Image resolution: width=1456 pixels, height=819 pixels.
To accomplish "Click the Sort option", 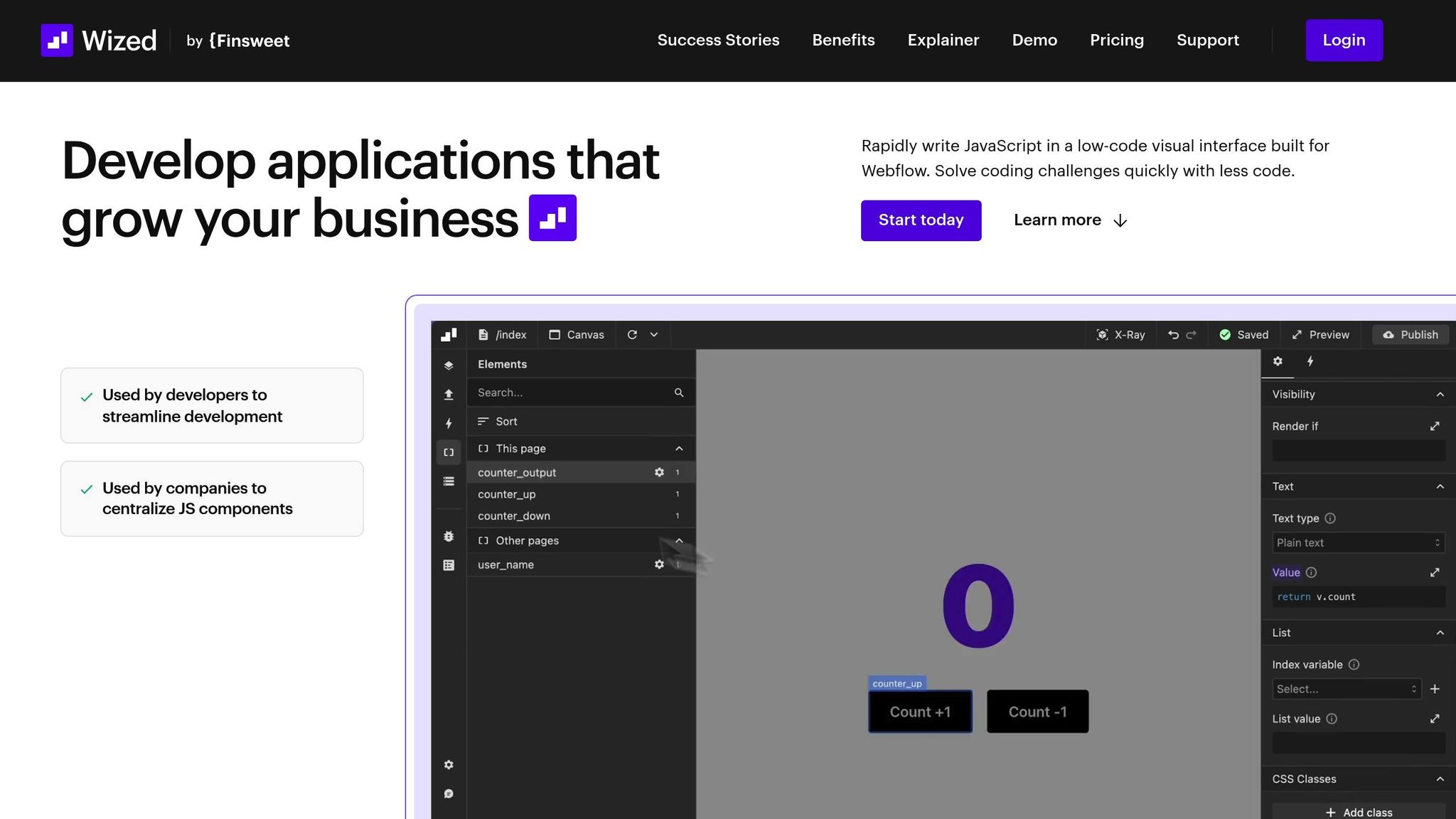I will pos(498,422).
